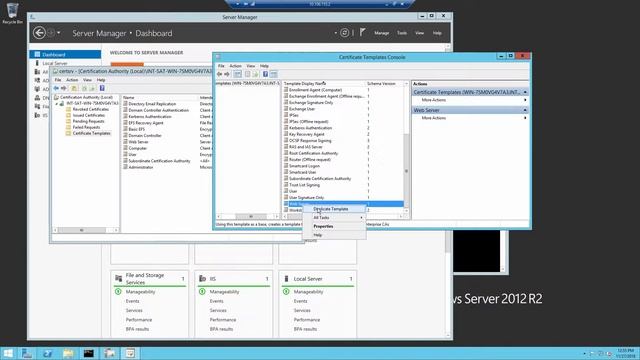
Task: Click the certsrv toolbar help icon
Action: click(102, 88)
